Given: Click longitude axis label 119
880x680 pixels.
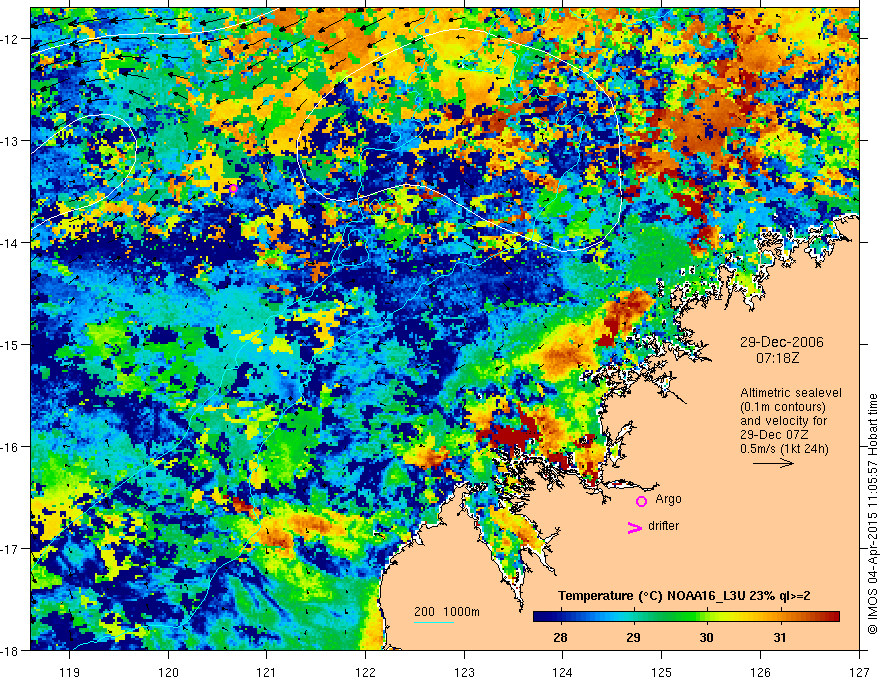Looking at the screenshot, I should coord(70,672).
